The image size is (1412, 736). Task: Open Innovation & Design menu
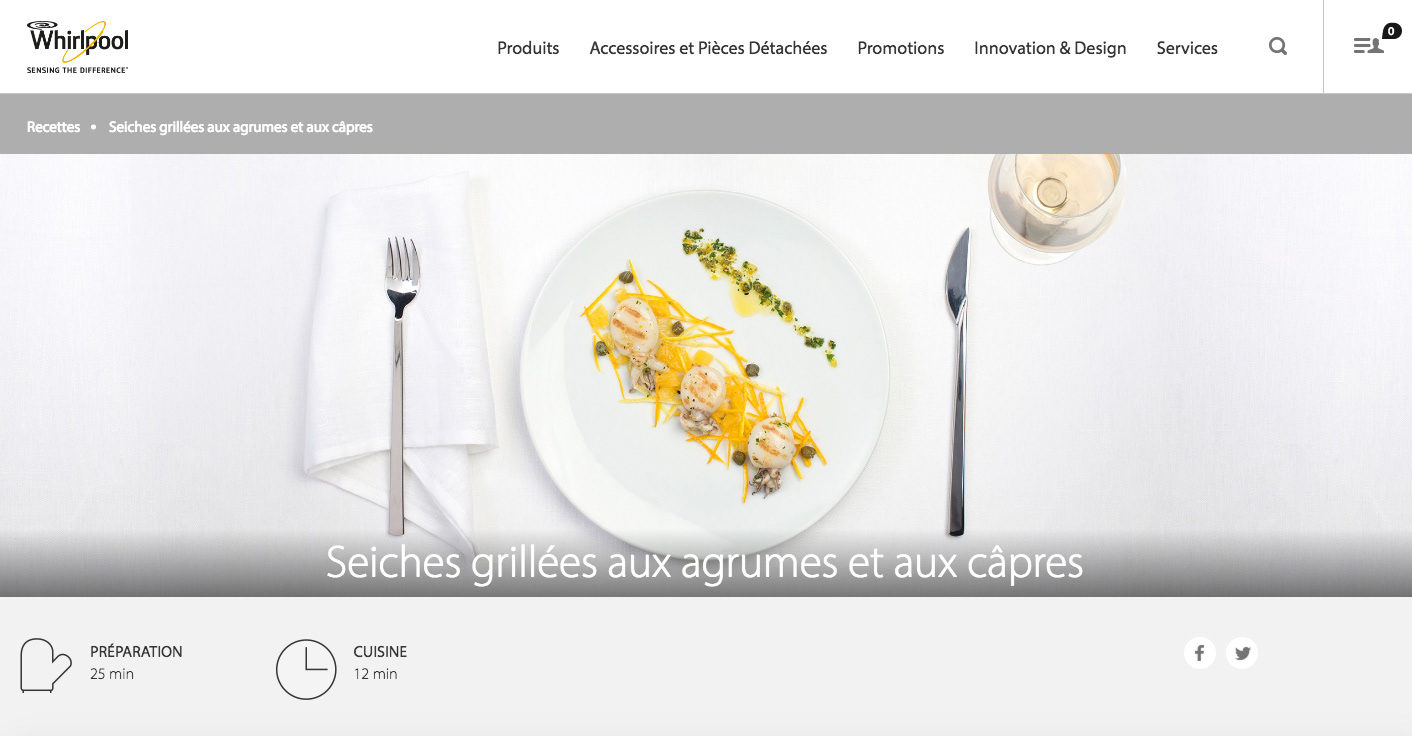[x=1050, y=48]
